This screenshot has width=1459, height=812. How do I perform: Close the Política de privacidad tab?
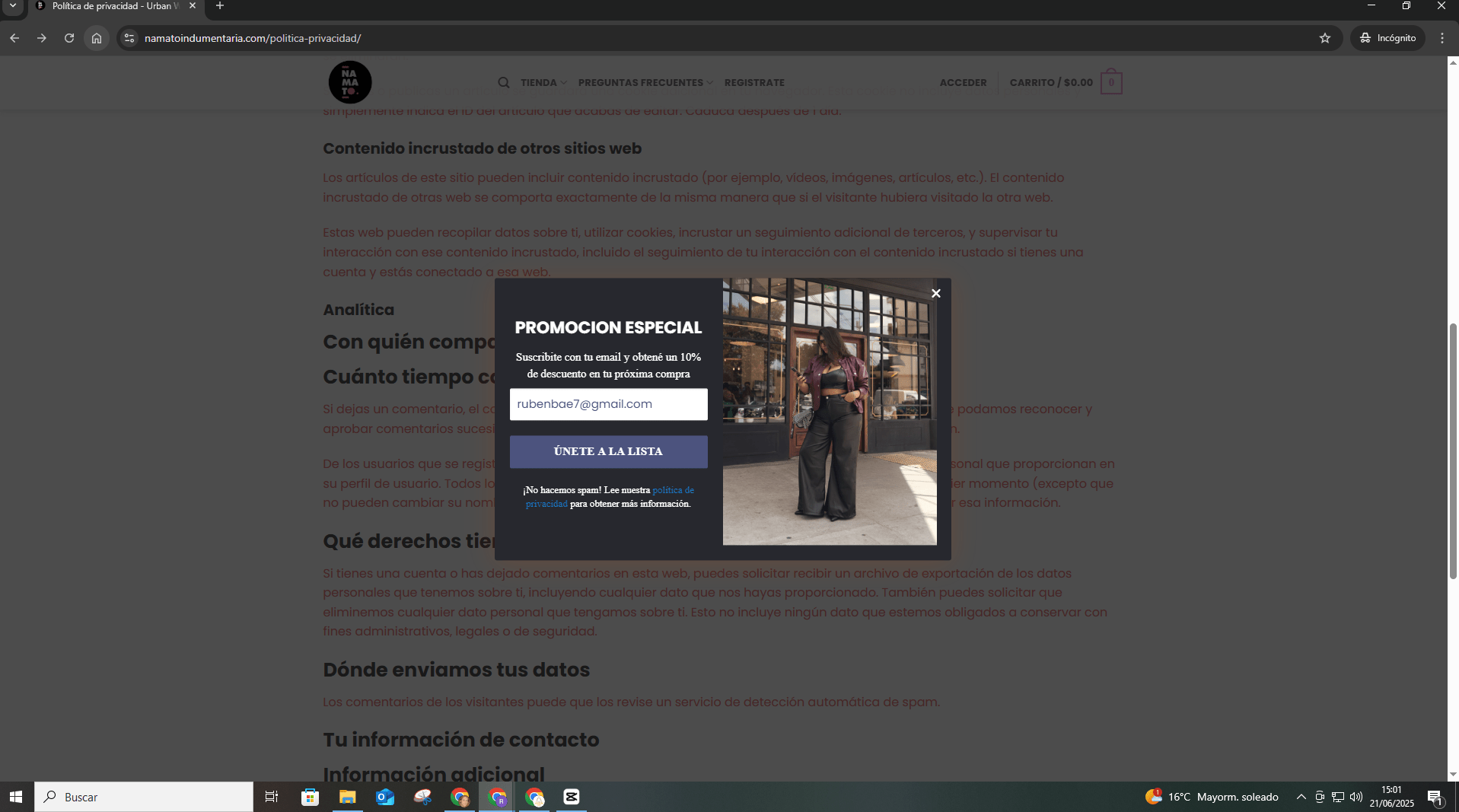pos(193,5)
